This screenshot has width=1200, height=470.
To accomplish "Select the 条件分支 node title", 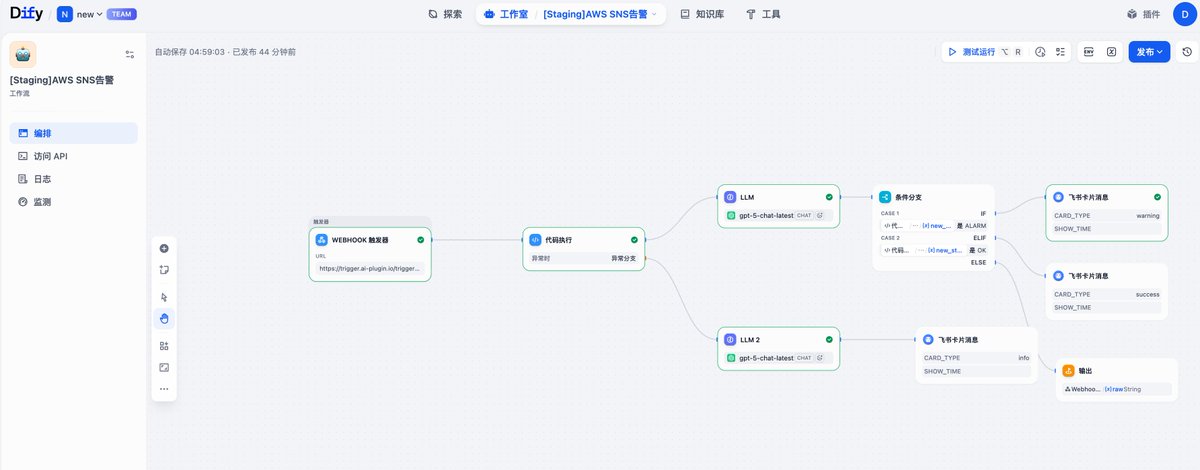I will 908,197.
